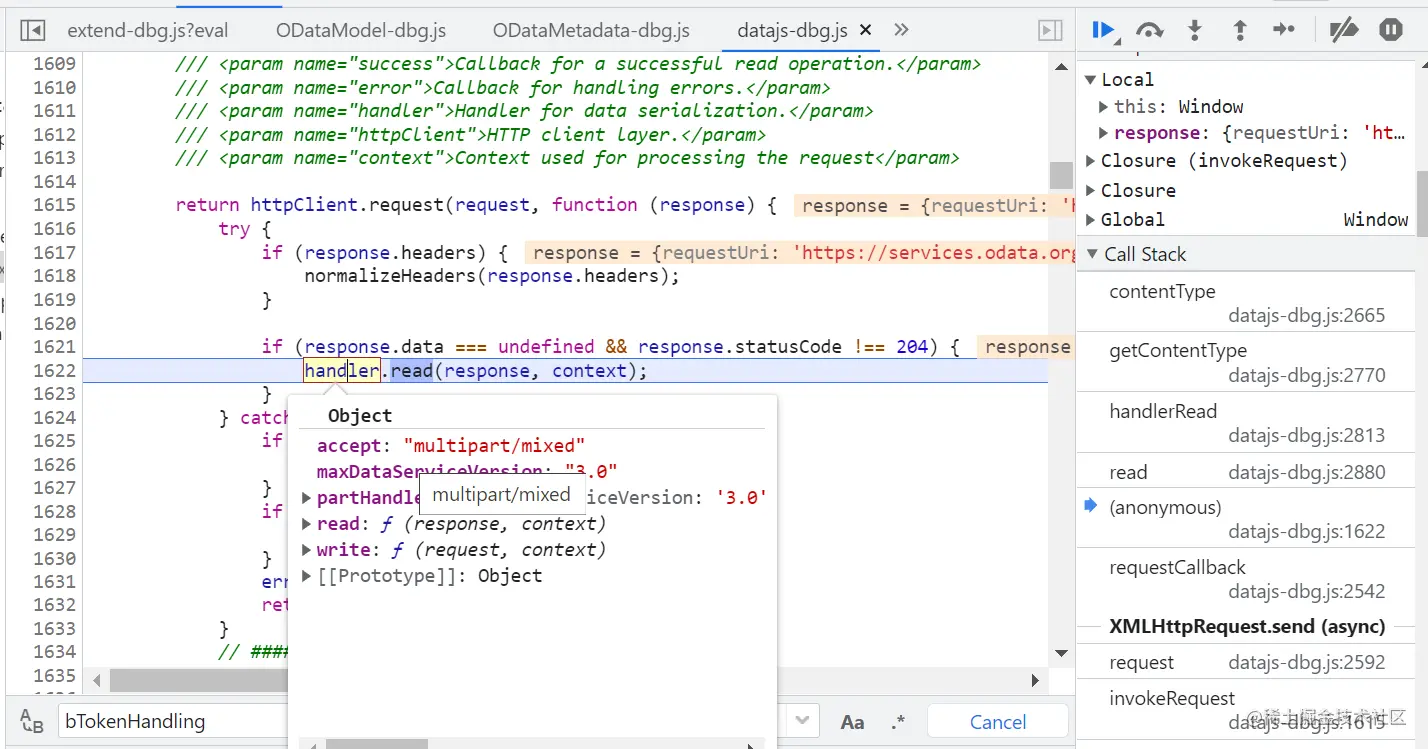Step over the next function call
Image resolution: width=1428 pixels, height=749 pixels.
1150,30
